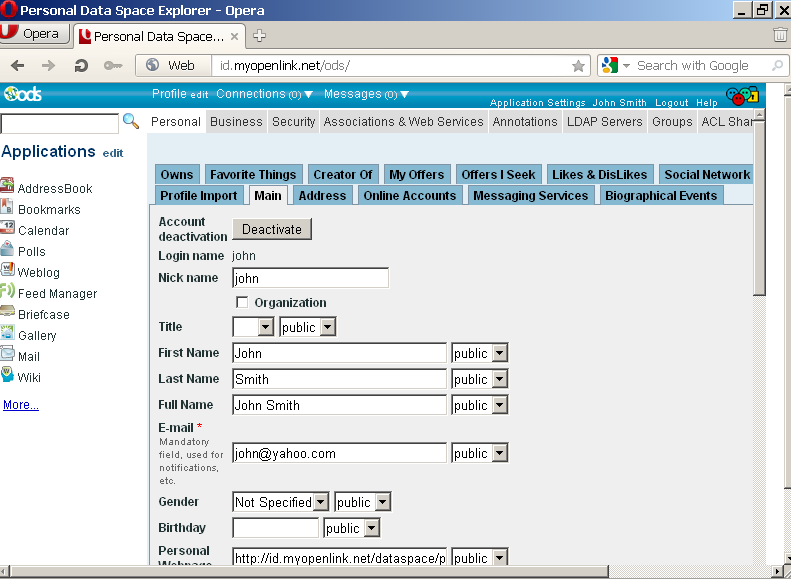Click the Wiki application icon

point(7,376)
